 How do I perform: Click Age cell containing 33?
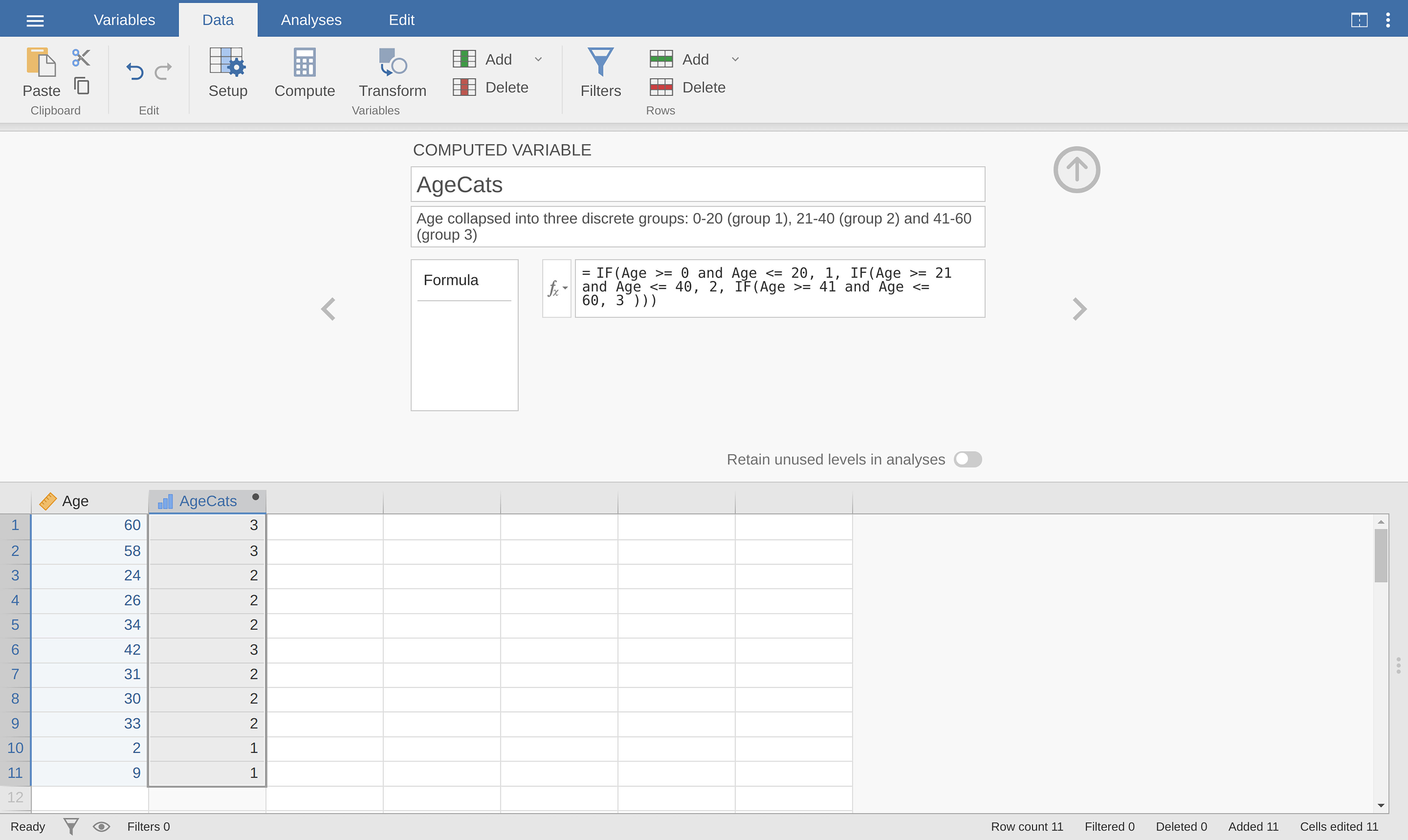click(x=90, y=724)
